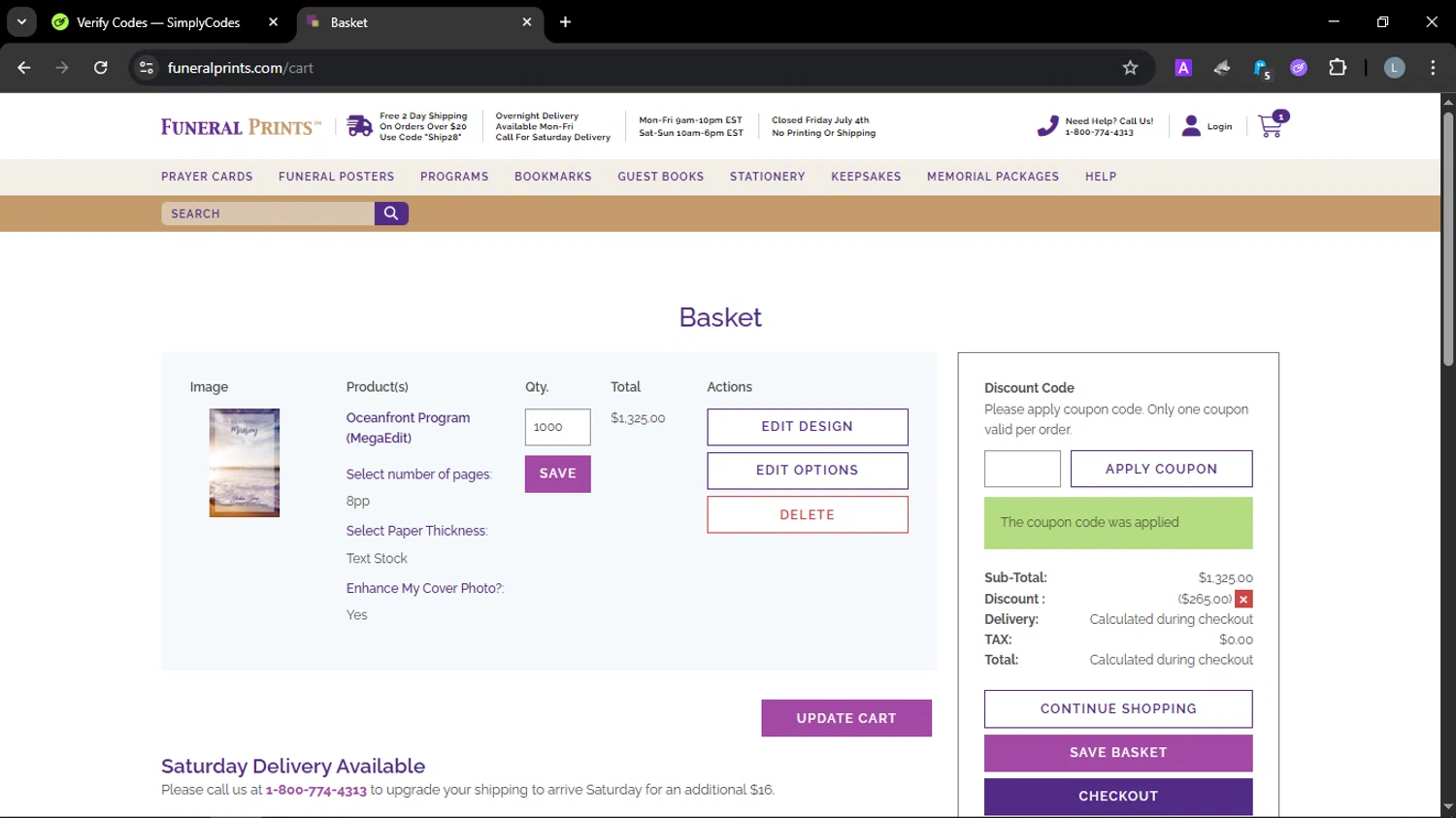Click the Update Cart button

[x=846, y=718]
